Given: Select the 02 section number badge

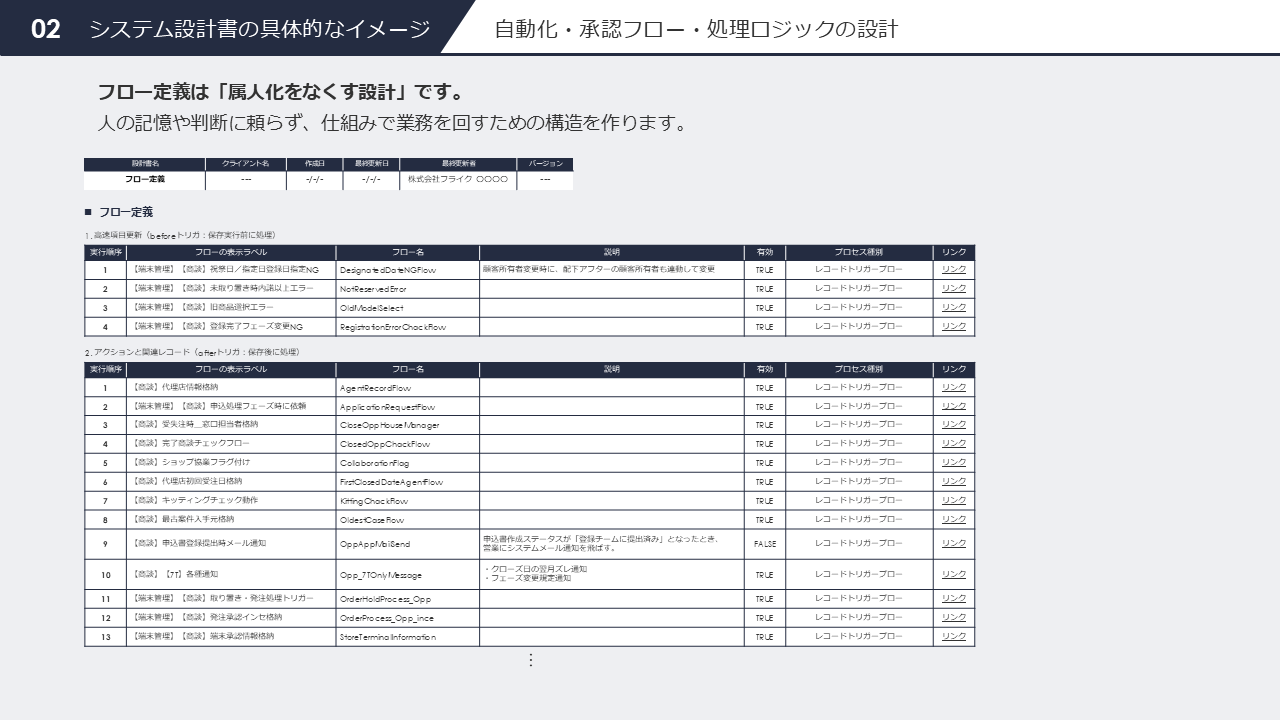Looking at the screenshot, I should click(x=46, y=29).
